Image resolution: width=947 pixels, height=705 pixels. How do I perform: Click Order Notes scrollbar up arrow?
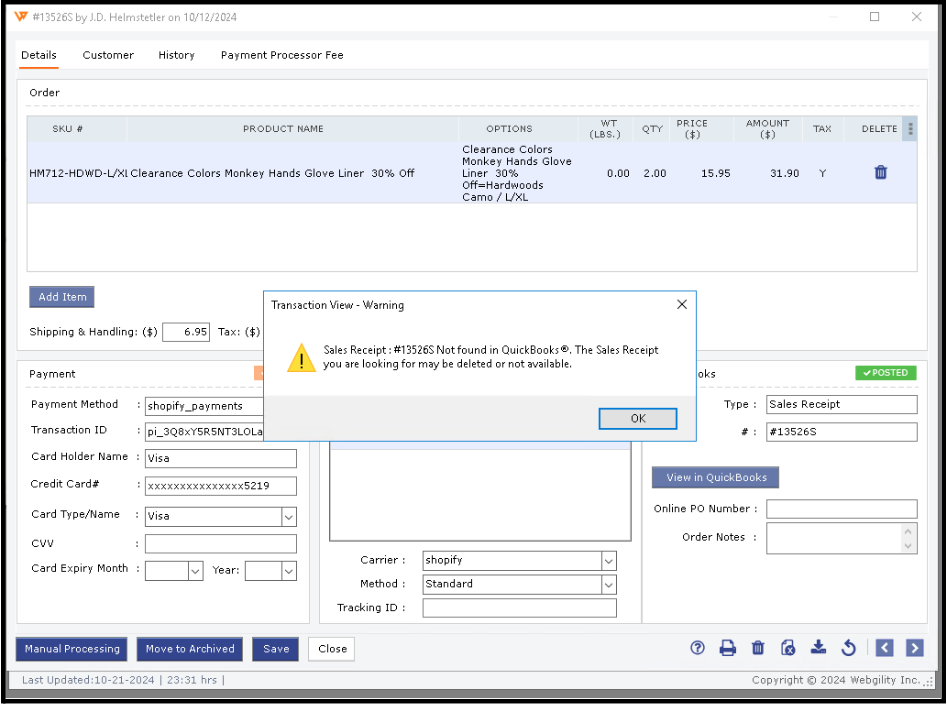click(x=908, y=531)
